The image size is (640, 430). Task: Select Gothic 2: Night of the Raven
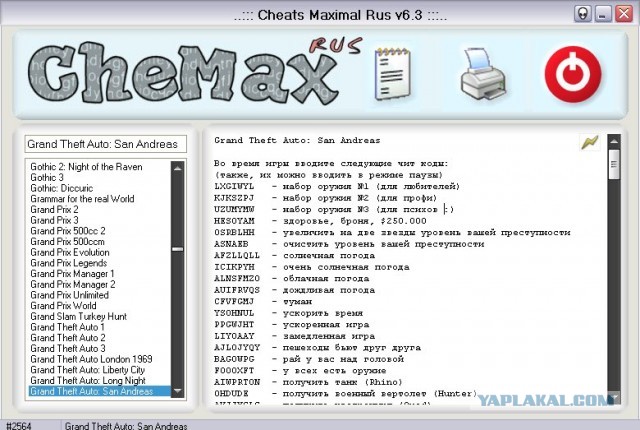(87, 167)
